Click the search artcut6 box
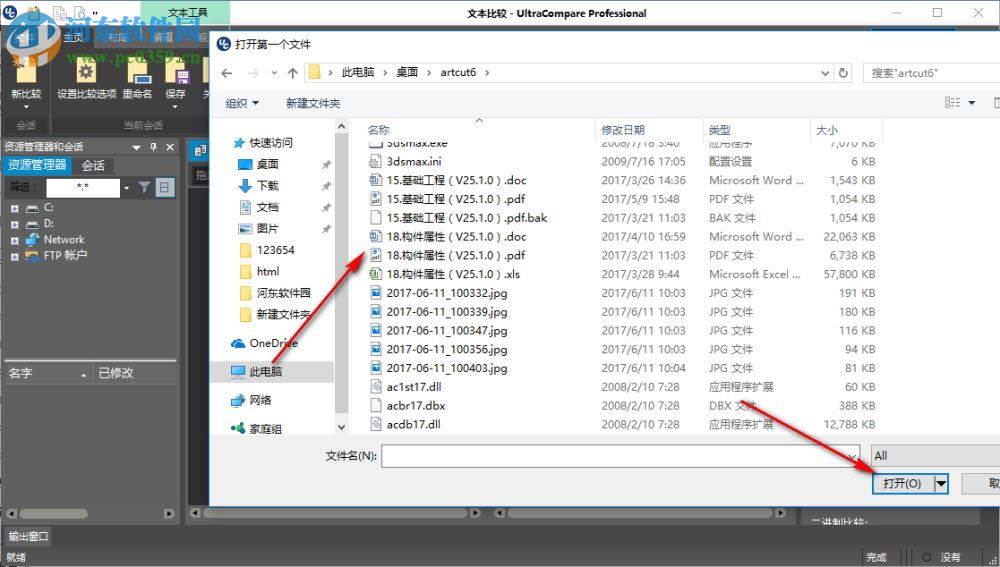Viewport: 1000px width, 567px height. (x=931, y=73)
